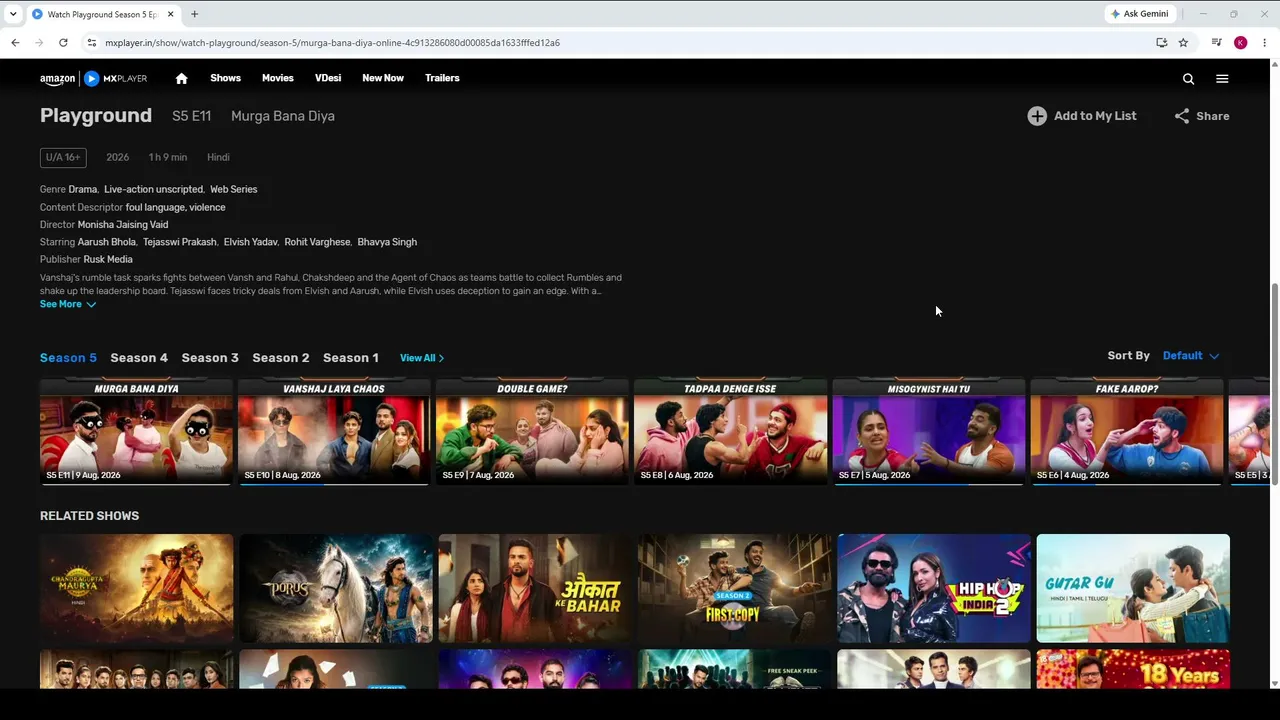Open the Chrome profile avatar
Screen dimensions: 1280x720
pos(1241,43)
